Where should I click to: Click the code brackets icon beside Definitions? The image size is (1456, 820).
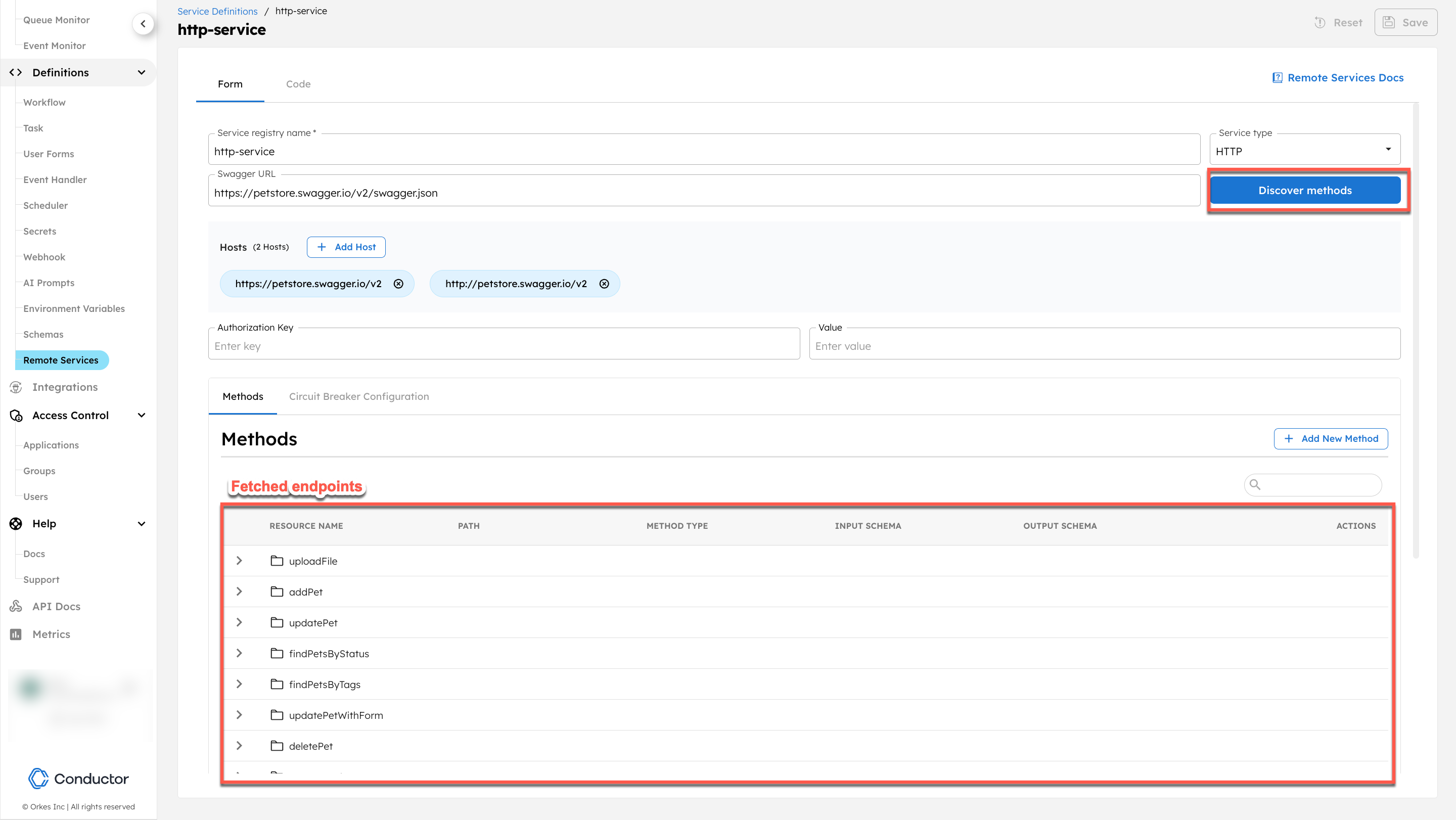[15, 72]
